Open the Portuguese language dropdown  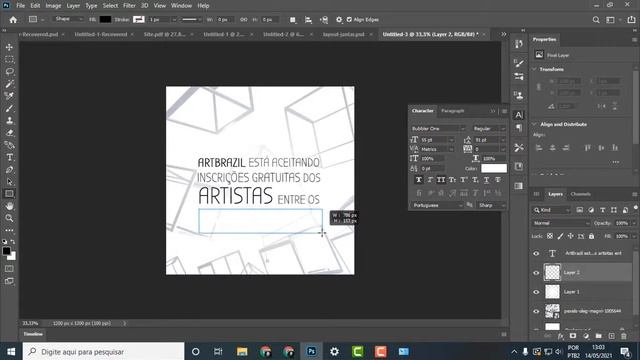click(x=437, y=205)
